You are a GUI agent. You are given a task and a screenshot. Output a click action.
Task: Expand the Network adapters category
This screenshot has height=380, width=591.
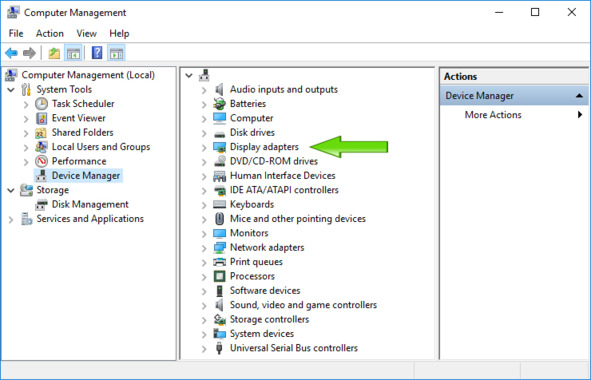click(x=204, y=248)
